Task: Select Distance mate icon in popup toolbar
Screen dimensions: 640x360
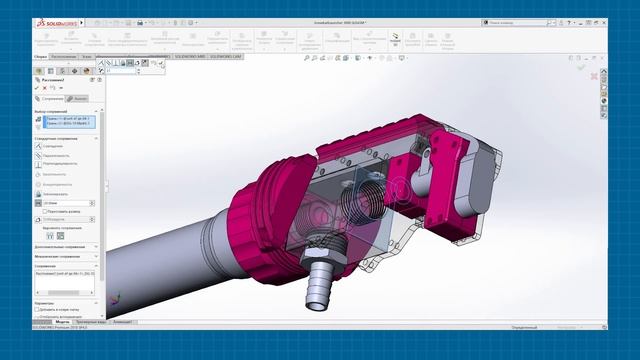Action: pos(130,63)
